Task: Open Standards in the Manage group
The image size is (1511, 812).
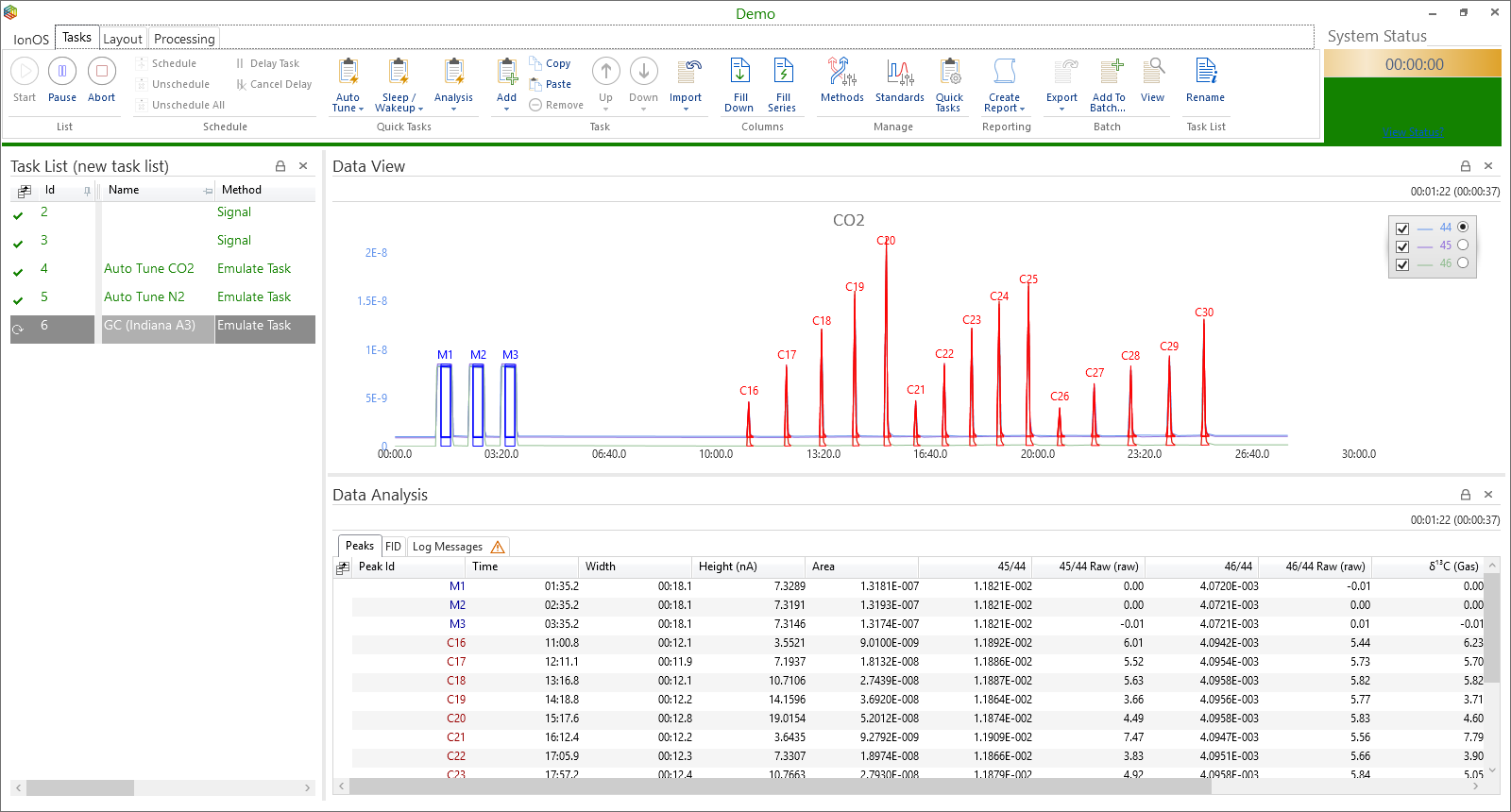Action: (x=899, y=73)
